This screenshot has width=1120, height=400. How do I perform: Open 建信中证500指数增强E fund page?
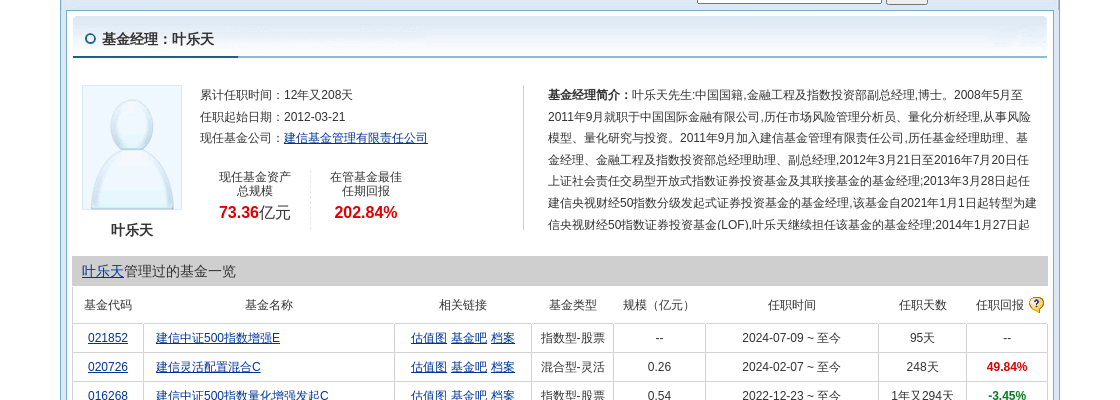[218, 339]
